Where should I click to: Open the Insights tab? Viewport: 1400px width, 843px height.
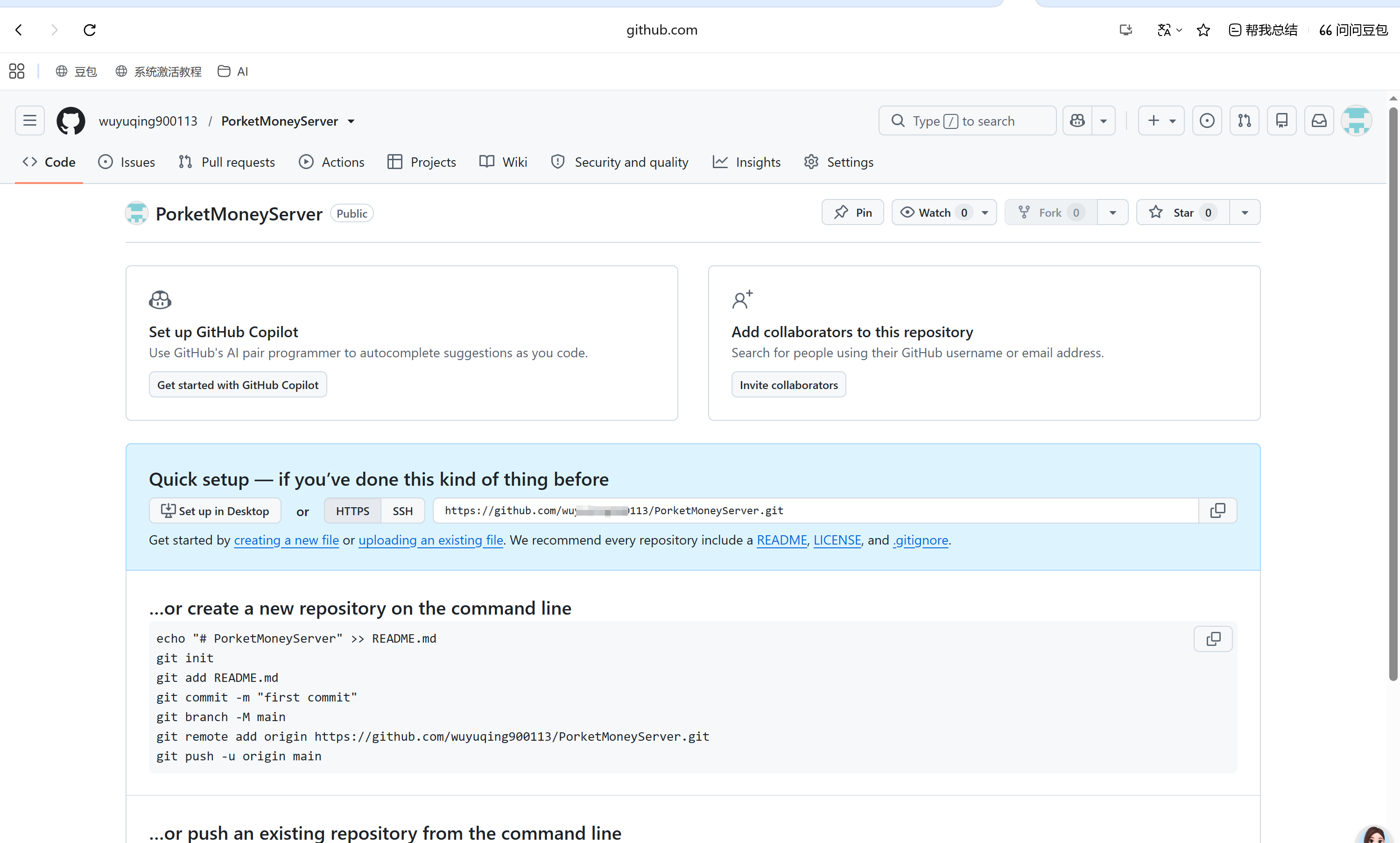coord(746,162)
